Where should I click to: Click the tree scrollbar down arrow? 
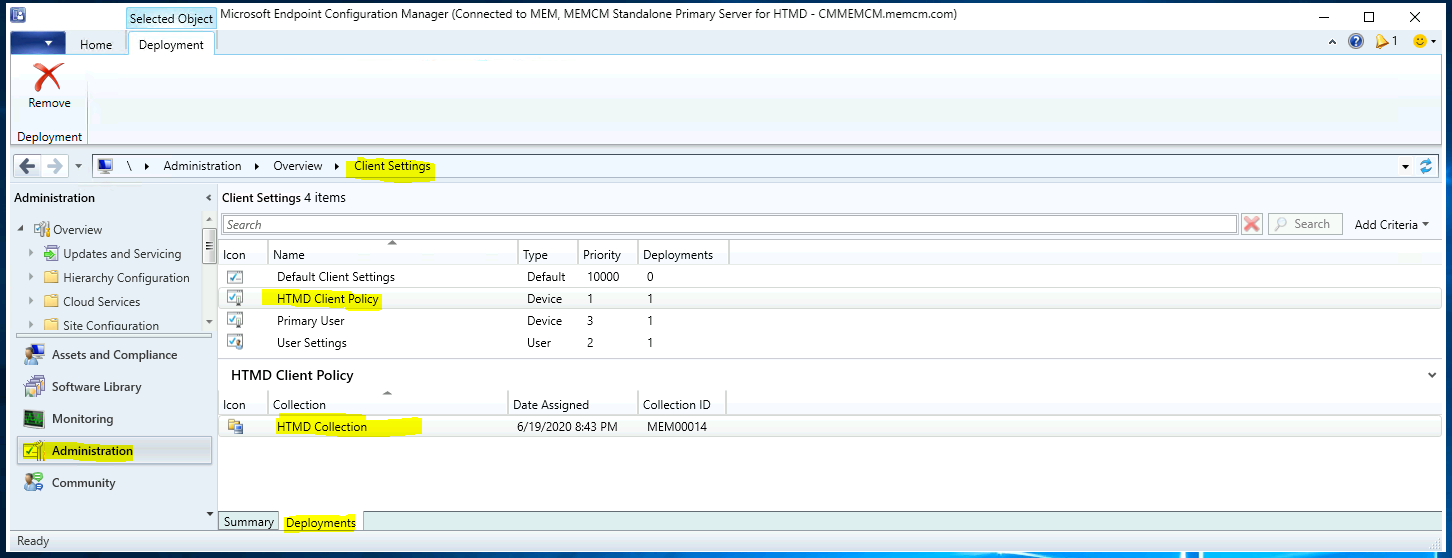tap(209, 322)
